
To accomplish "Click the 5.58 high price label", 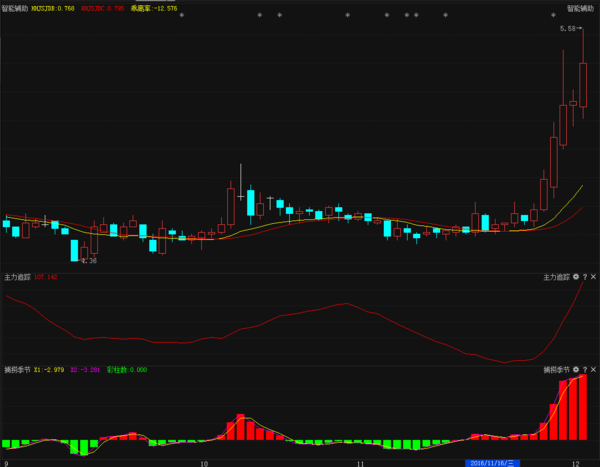I will pyautogui.click(x=568, y=30).
